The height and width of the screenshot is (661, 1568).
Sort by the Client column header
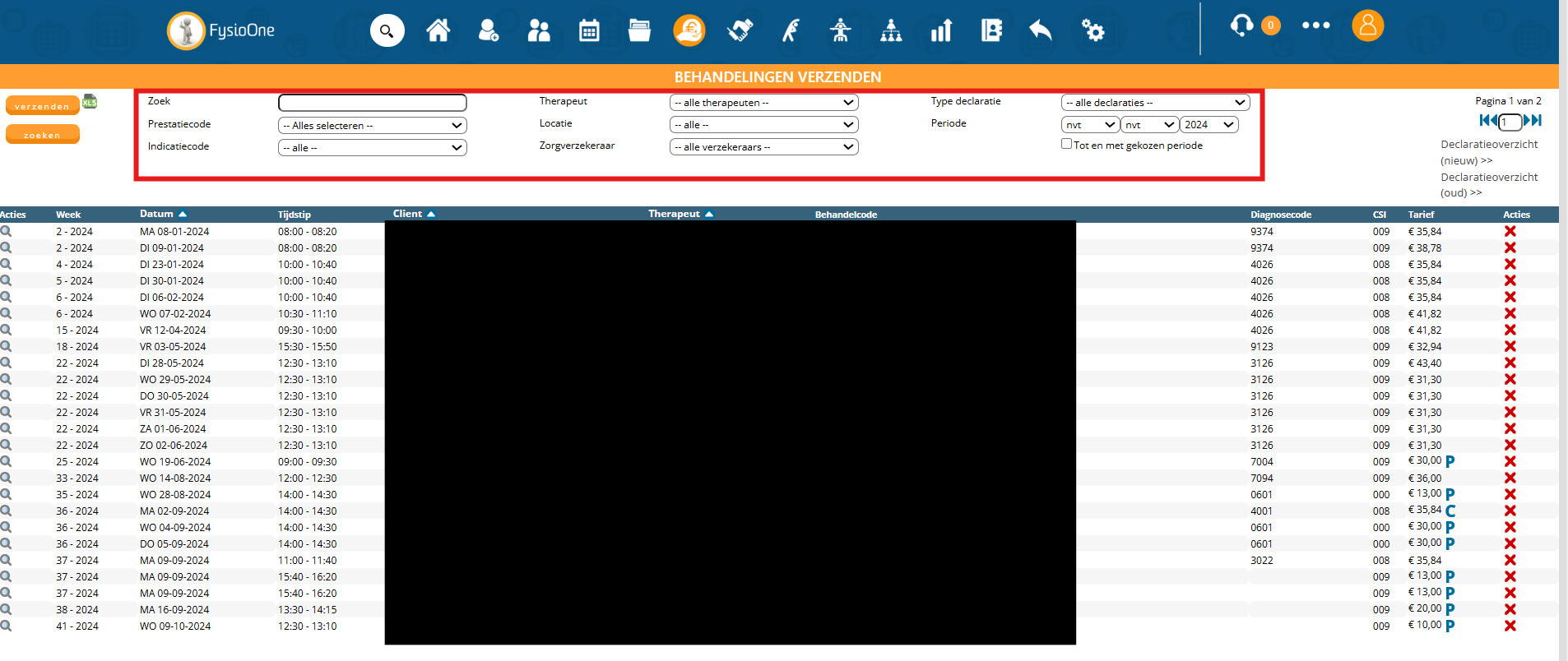point(407,214)
